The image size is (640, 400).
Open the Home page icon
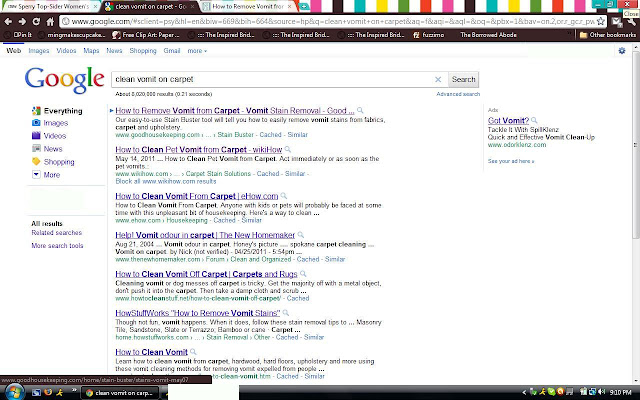click(x=50, y=21)
